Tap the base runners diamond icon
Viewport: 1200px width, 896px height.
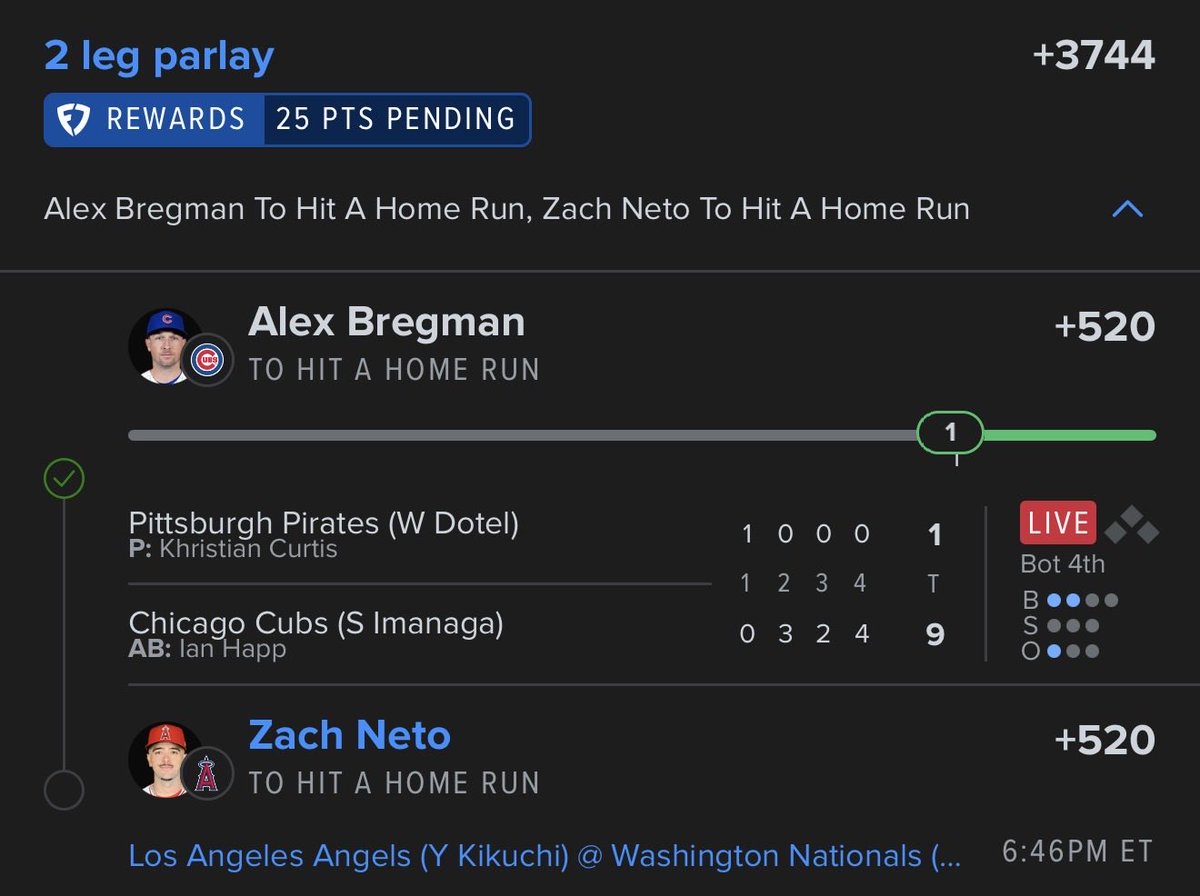tap(1131, 524)
